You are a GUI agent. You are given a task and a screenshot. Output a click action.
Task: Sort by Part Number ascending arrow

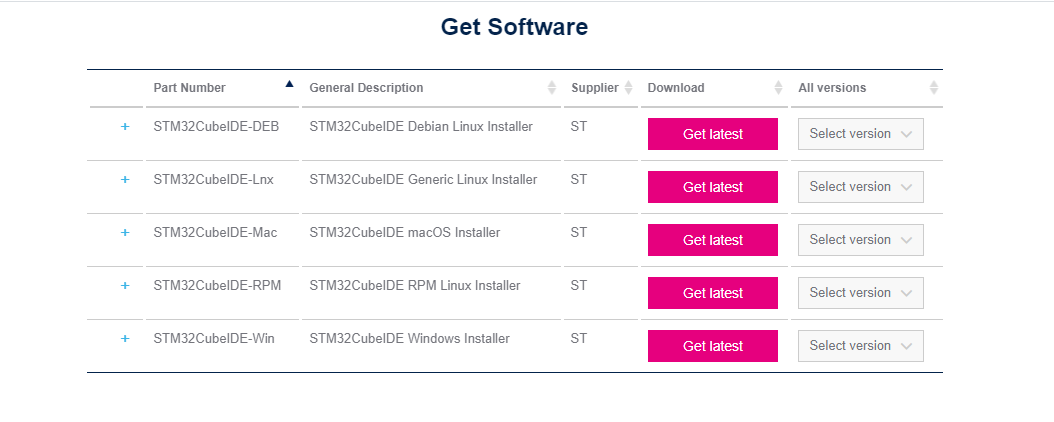coord(290,84)
